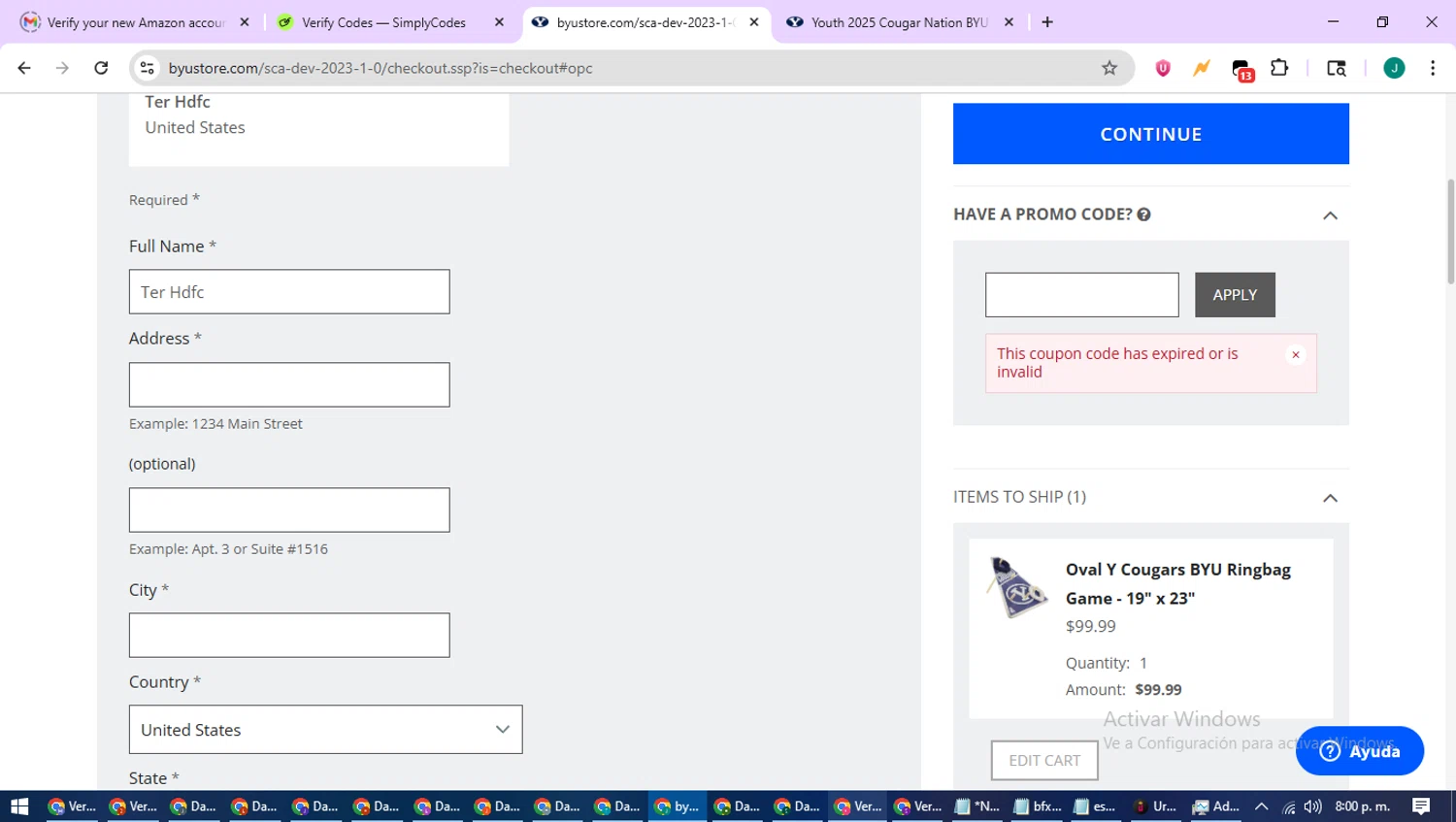The width and height of the screenshot is (1456, 822).
Task: Focus the optional address line field
Action: pyautogui.click(x=289, y=510)
